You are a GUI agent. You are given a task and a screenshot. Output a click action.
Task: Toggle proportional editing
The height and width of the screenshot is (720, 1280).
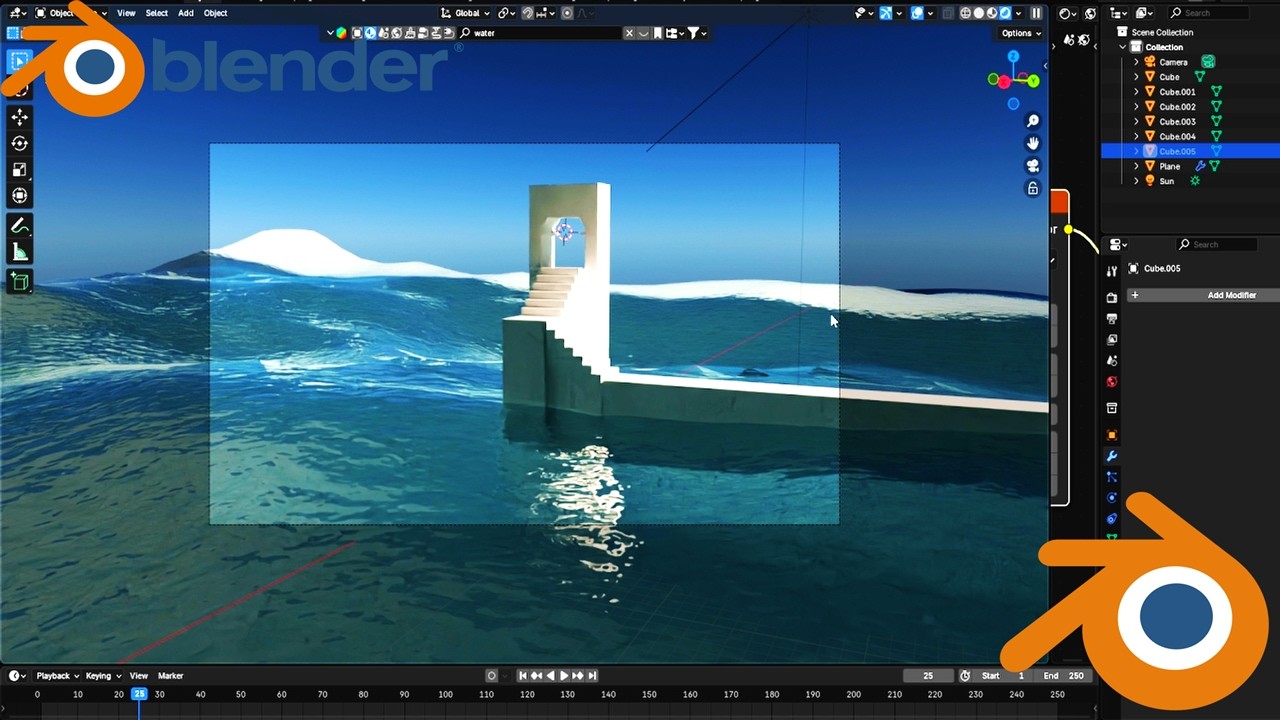point(567,13)
